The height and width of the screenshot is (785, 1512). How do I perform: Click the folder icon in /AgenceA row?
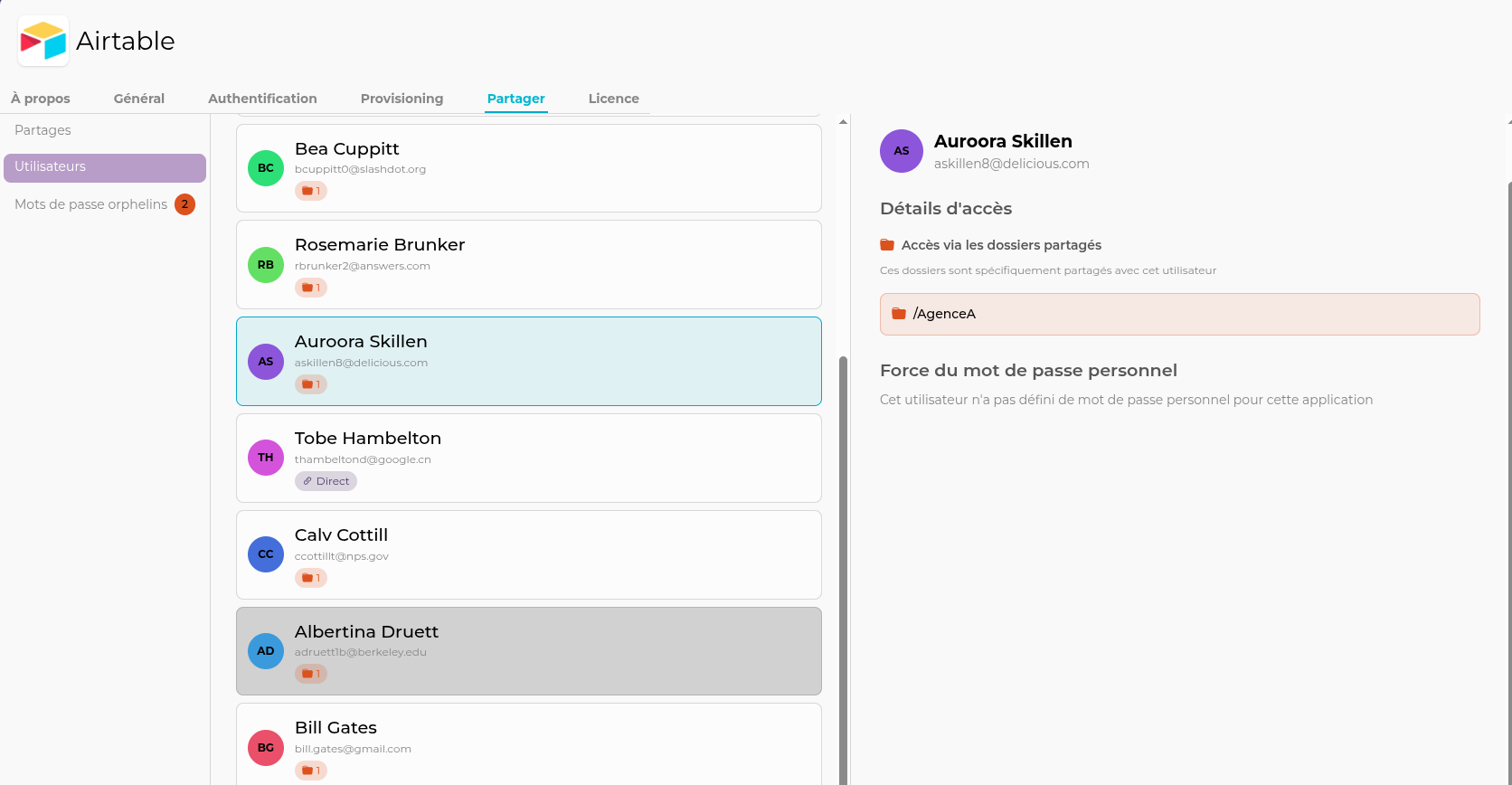pos(899,314)
